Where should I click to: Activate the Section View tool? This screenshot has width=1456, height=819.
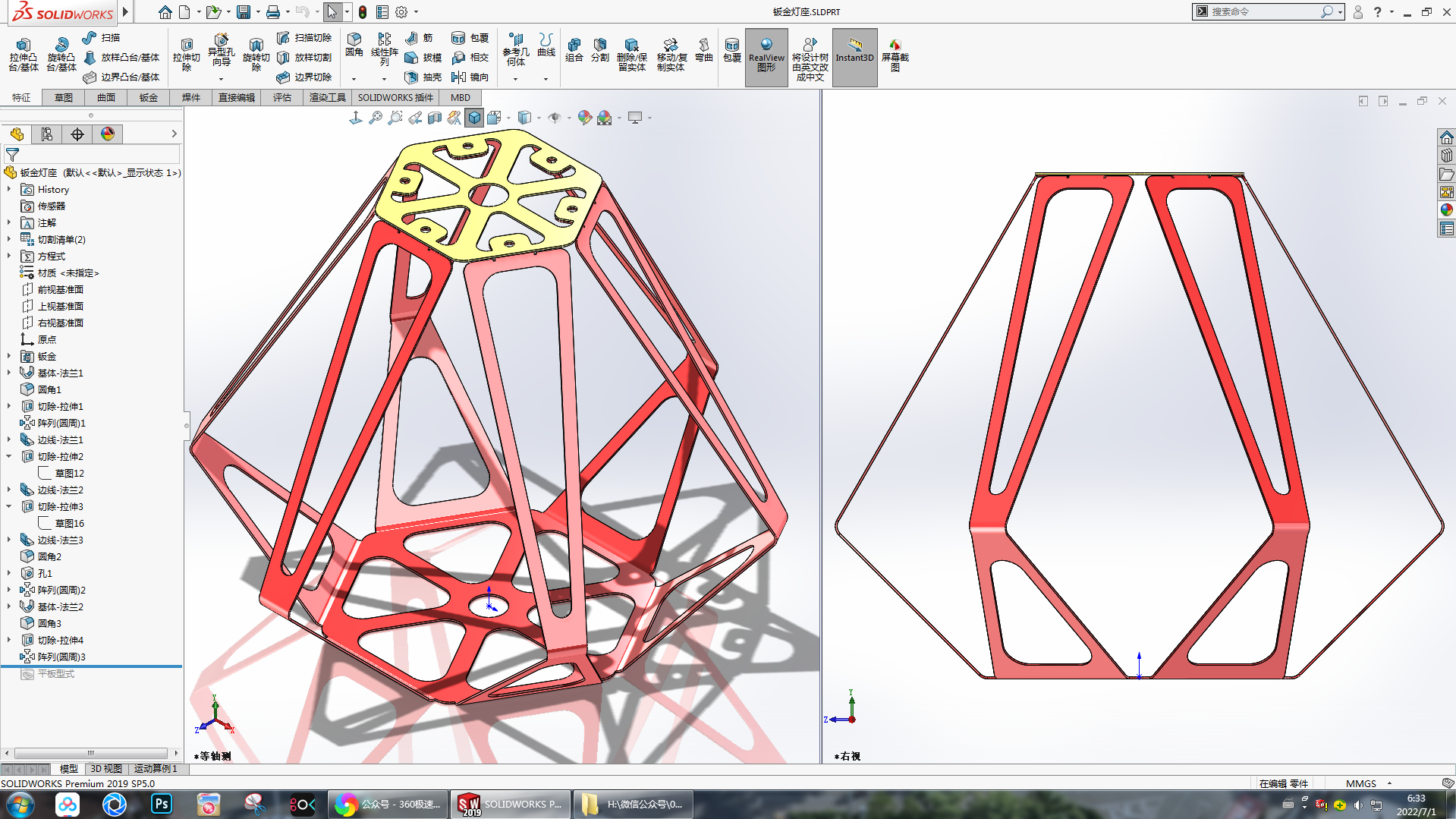(x=435, y=118)
